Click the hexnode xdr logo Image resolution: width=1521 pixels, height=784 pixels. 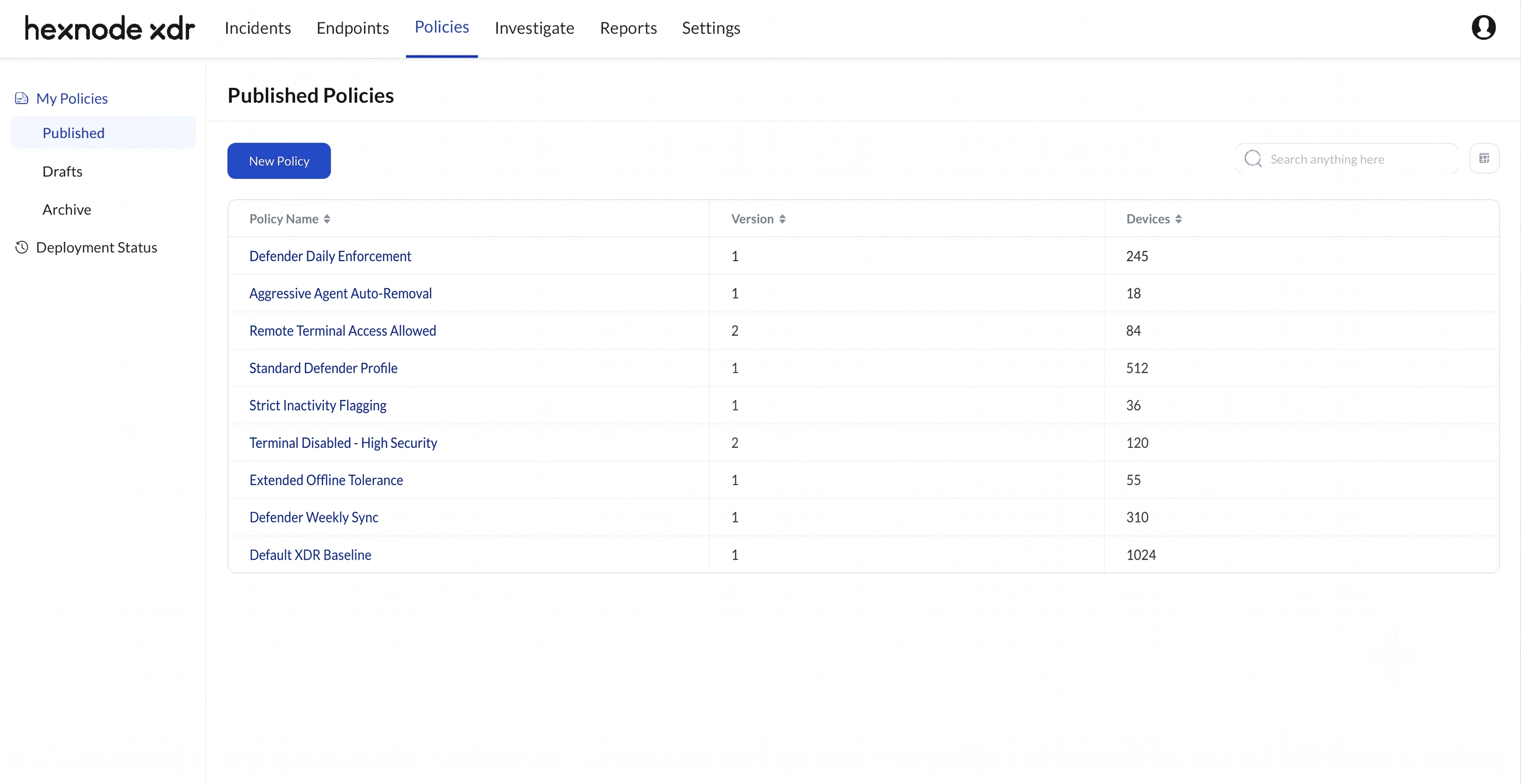[110, 28]
